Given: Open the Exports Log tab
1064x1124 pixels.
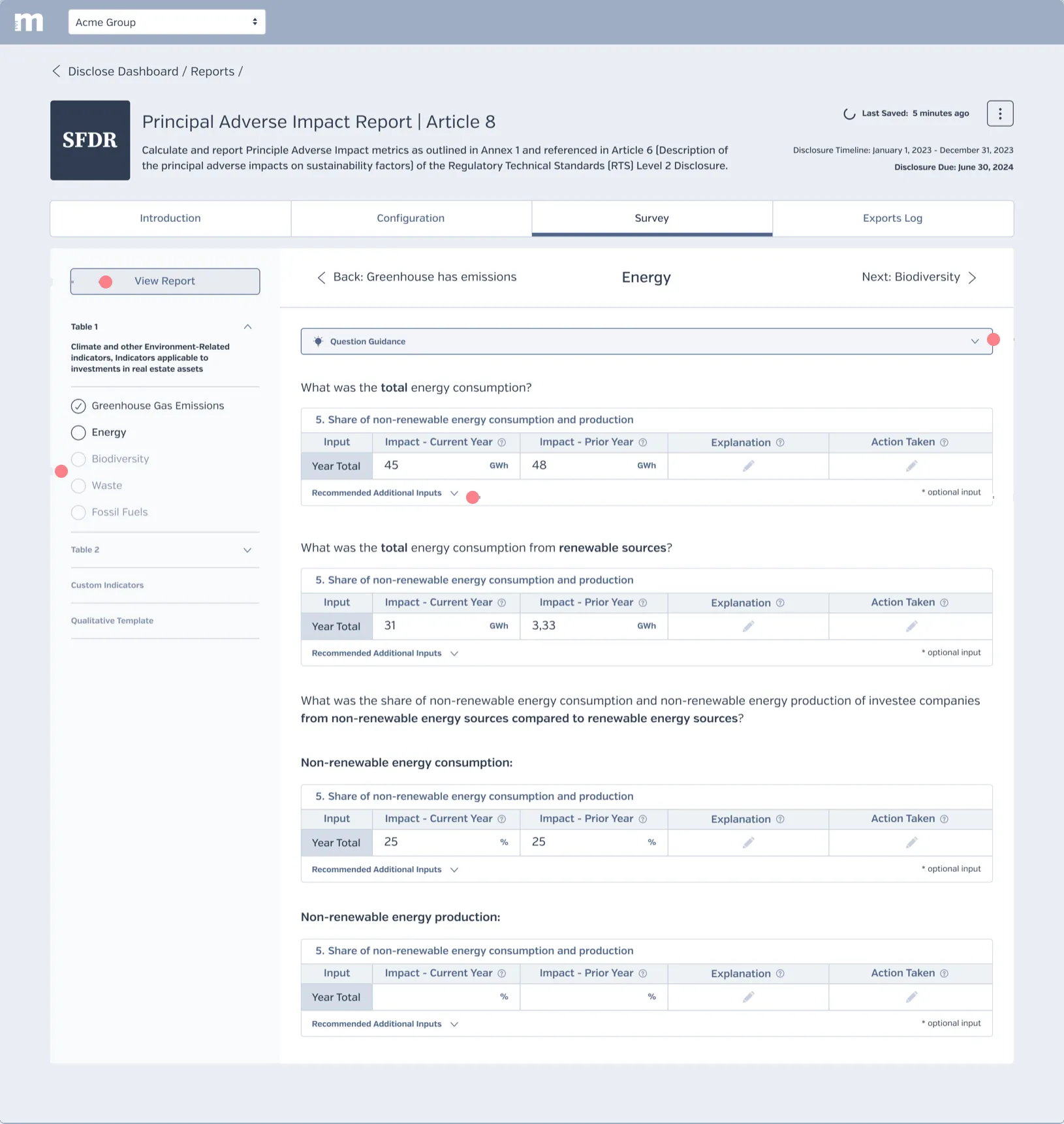Looking at the screenshot, I should 892,218.
